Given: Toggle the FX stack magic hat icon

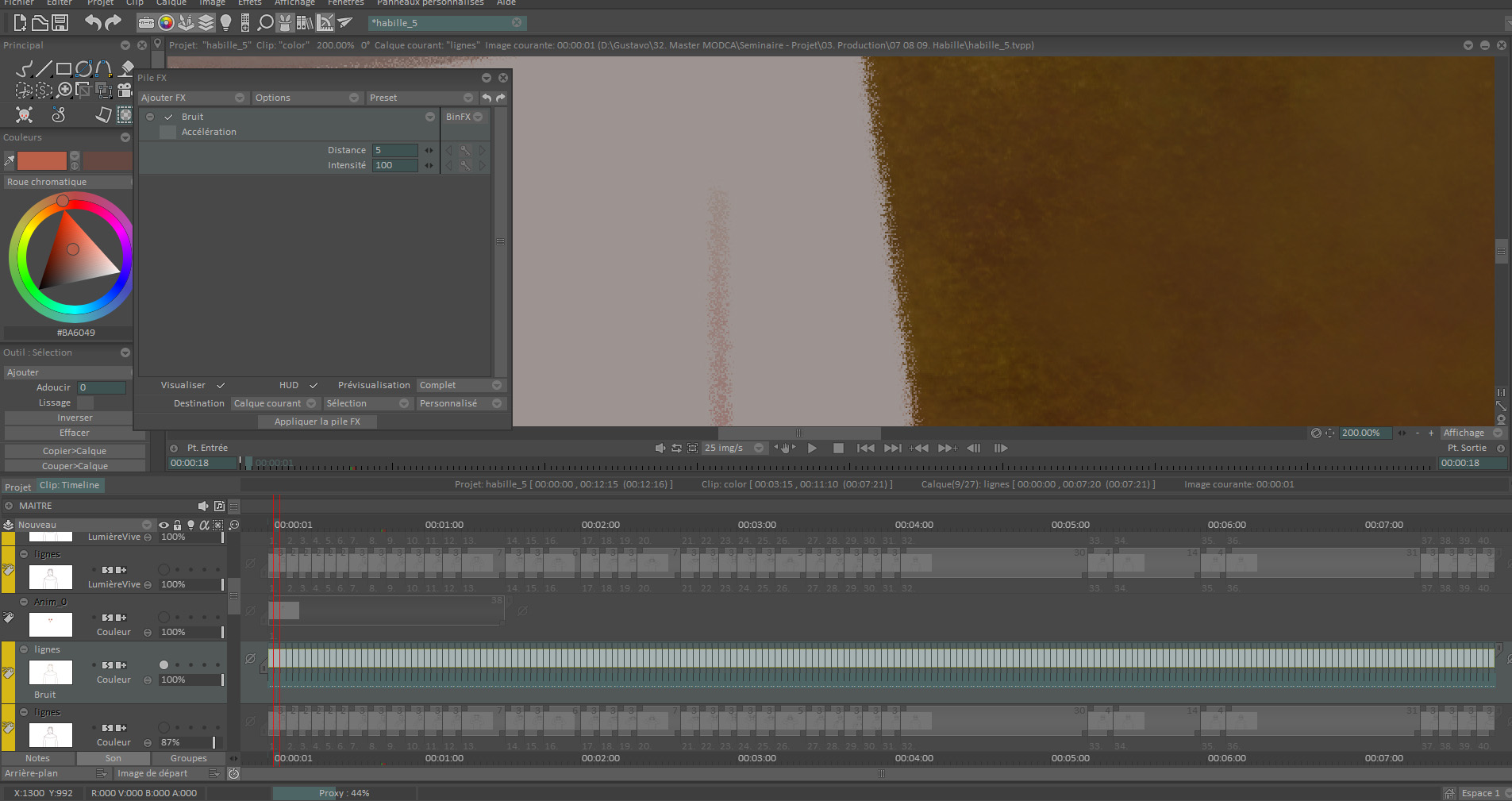Looking at the screenshot, I should tap(285, 23).
